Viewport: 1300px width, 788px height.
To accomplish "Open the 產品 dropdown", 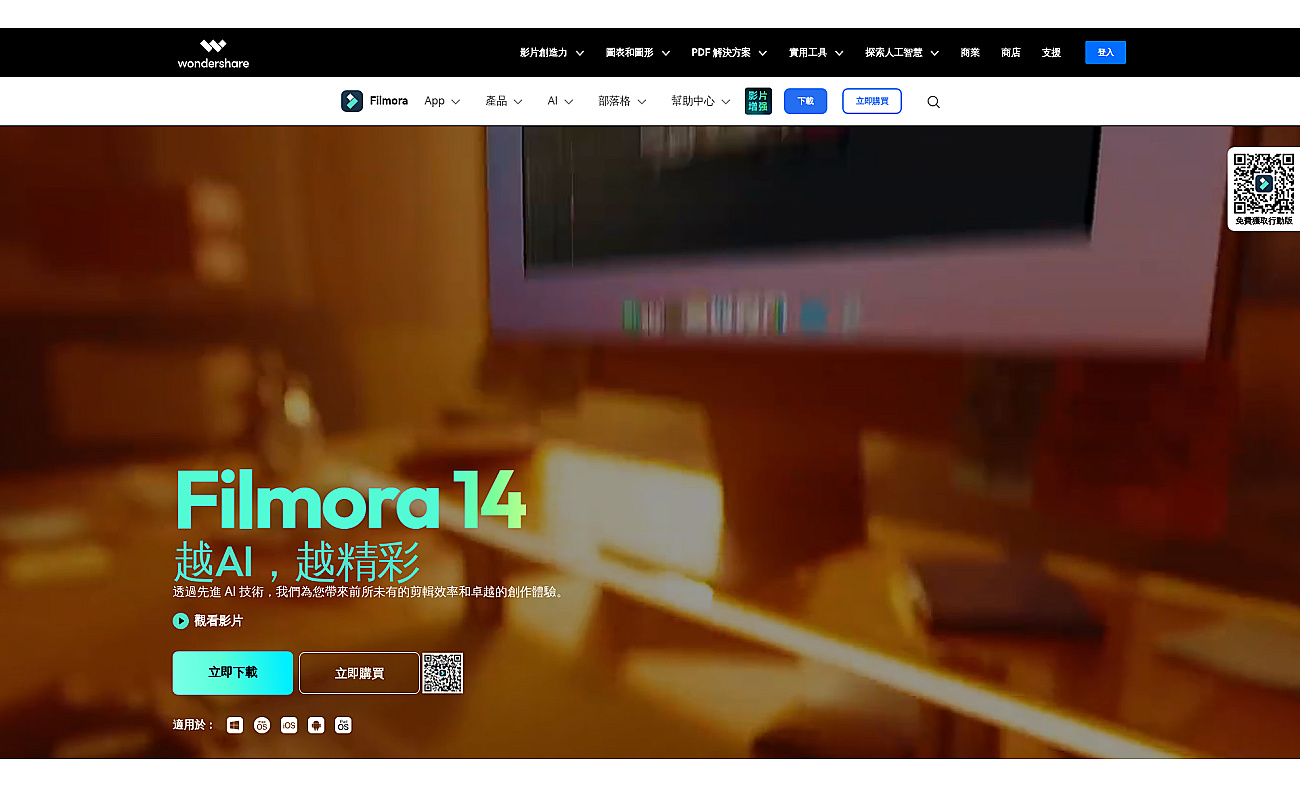I will pos(504,101).
